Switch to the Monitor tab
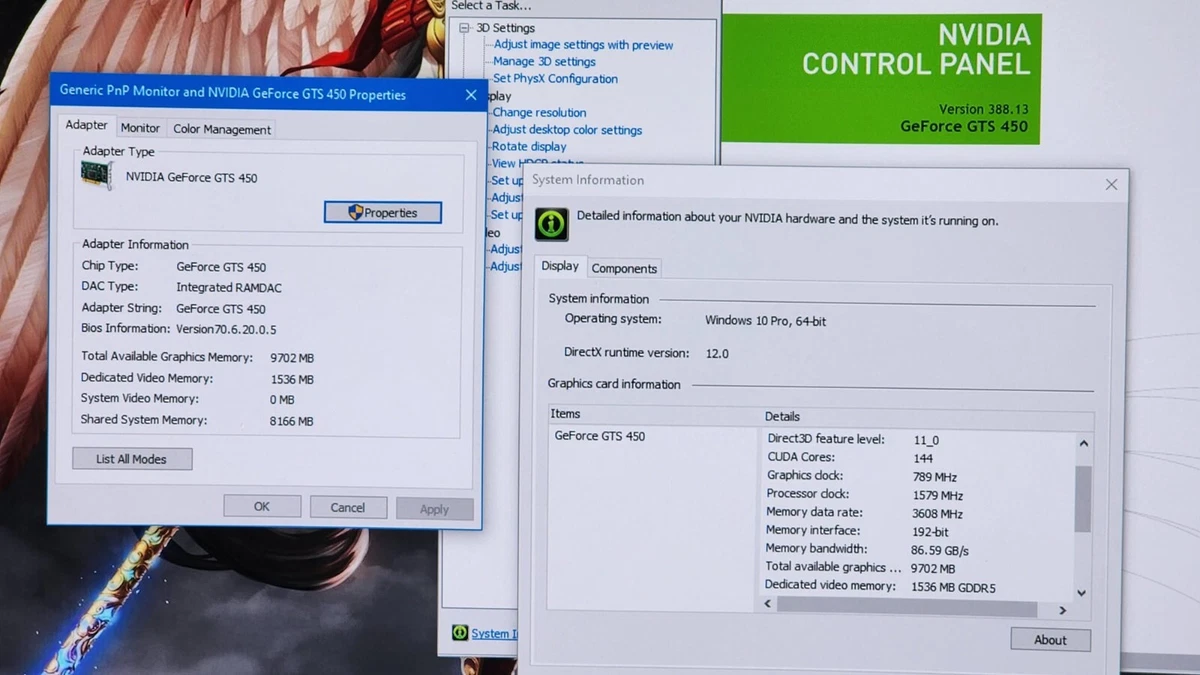This screenshot has width=1200, height=675. (140, 128)
